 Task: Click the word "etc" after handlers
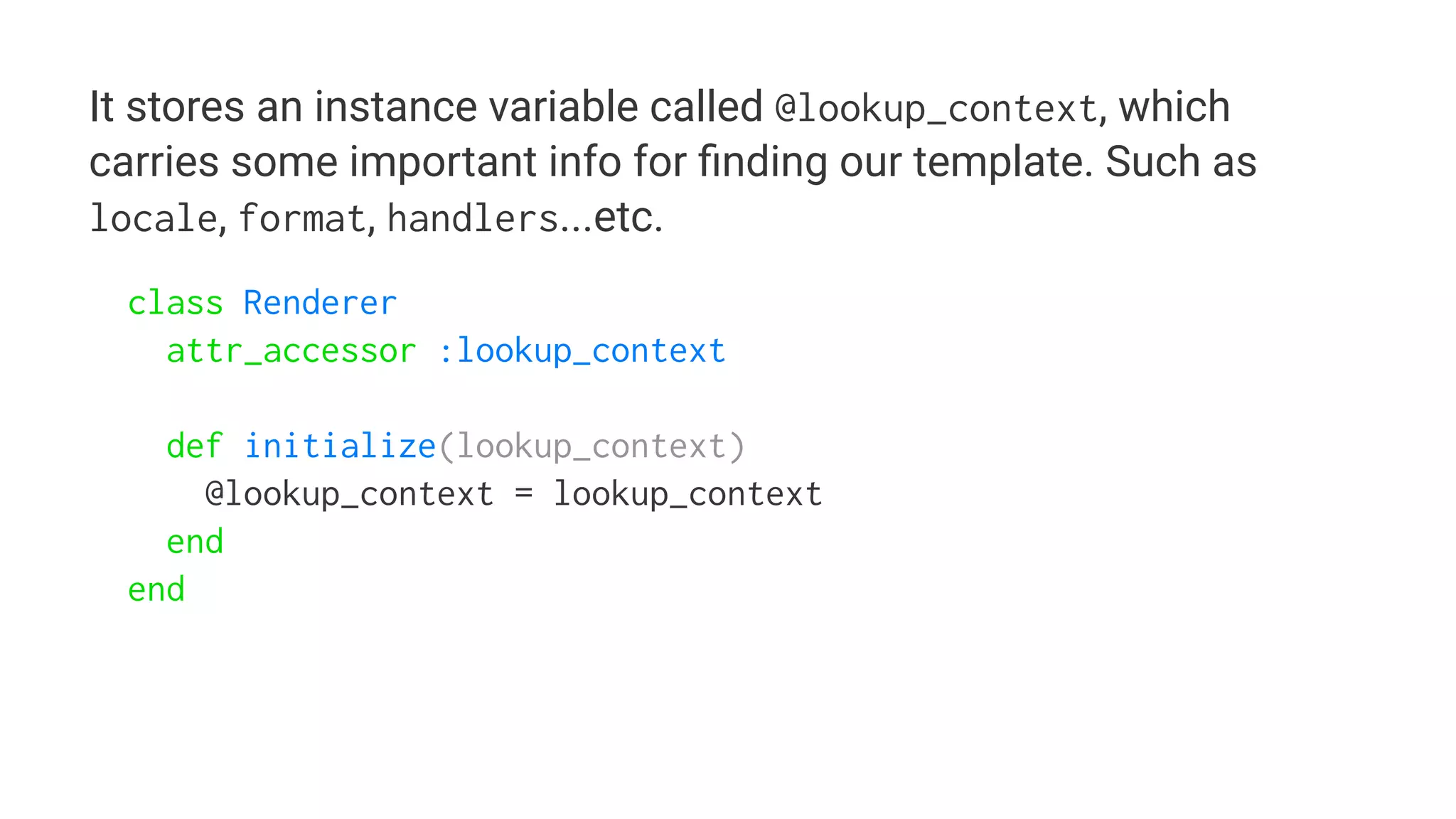tap(623, 217)
